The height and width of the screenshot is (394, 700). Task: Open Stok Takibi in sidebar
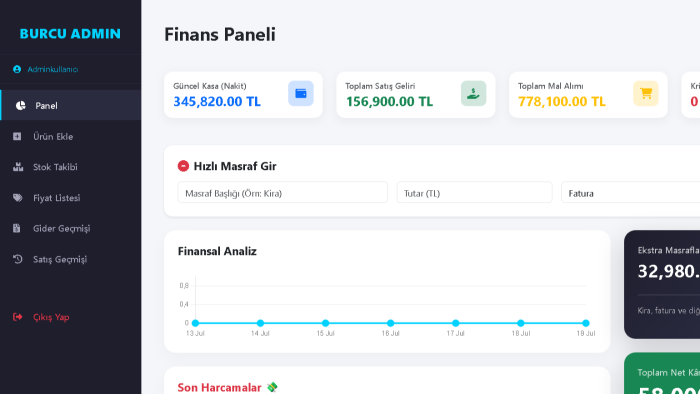71,167
